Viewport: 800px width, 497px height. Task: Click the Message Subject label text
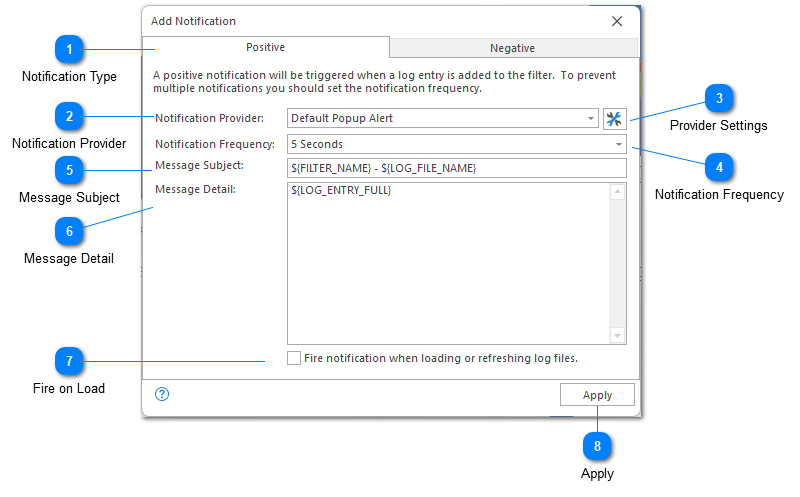click(199, 165)
